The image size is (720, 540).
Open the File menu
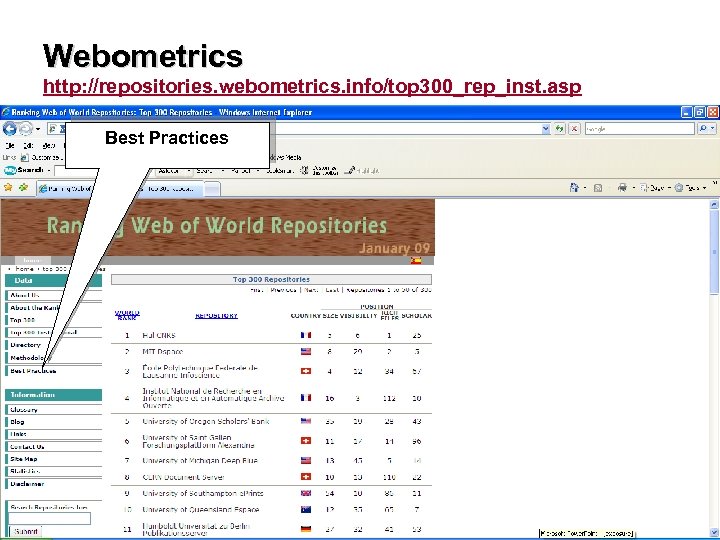pos(10,146)
